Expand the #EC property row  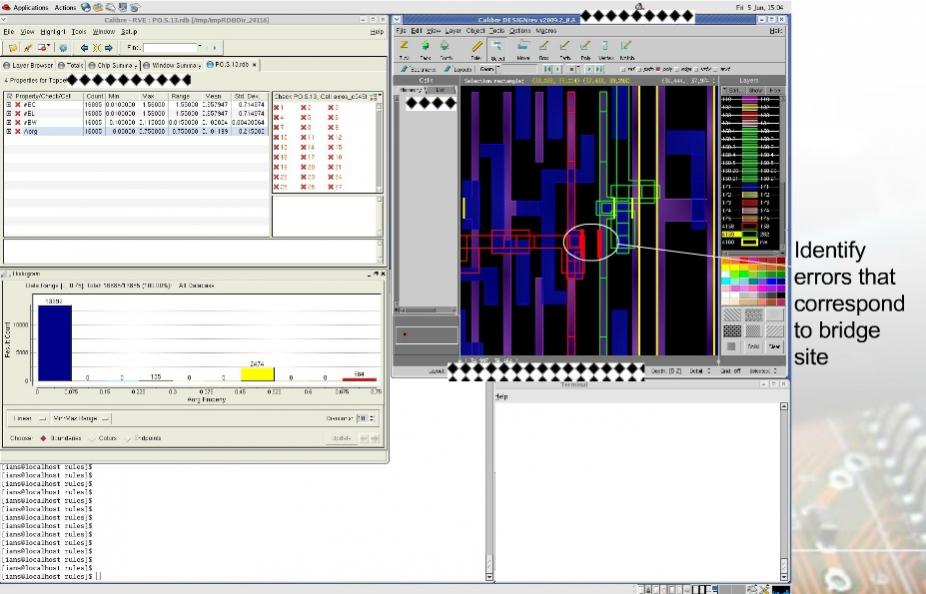tap(8, 105)
